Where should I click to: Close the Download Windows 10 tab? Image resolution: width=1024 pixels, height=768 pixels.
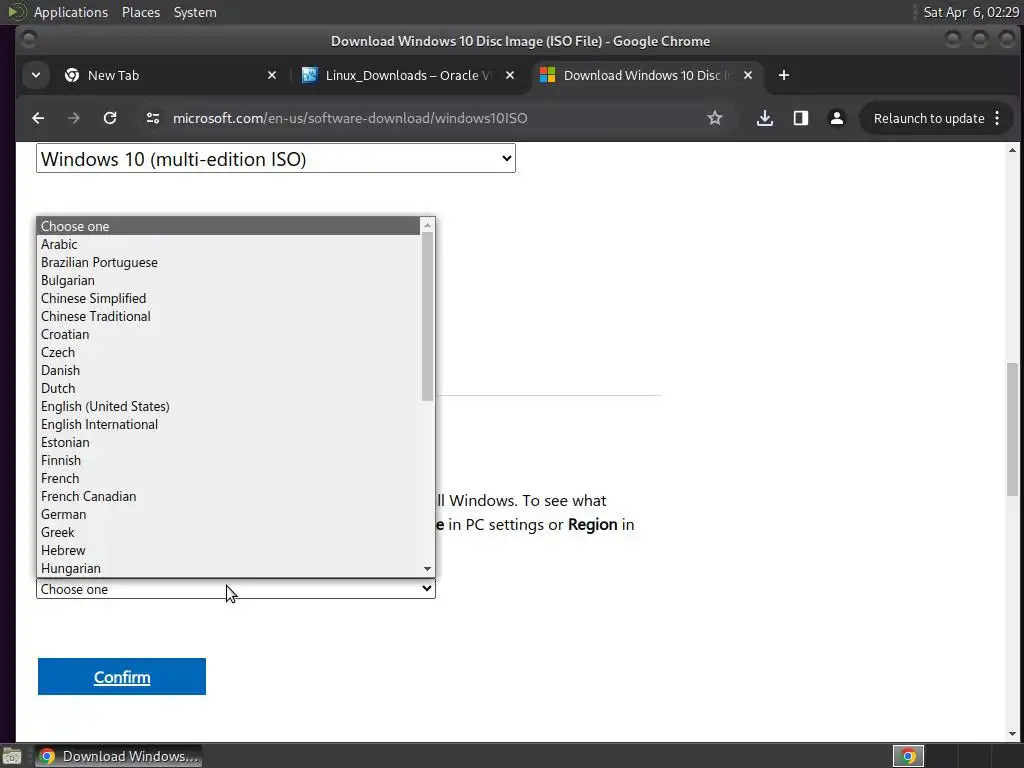[748, 75]
